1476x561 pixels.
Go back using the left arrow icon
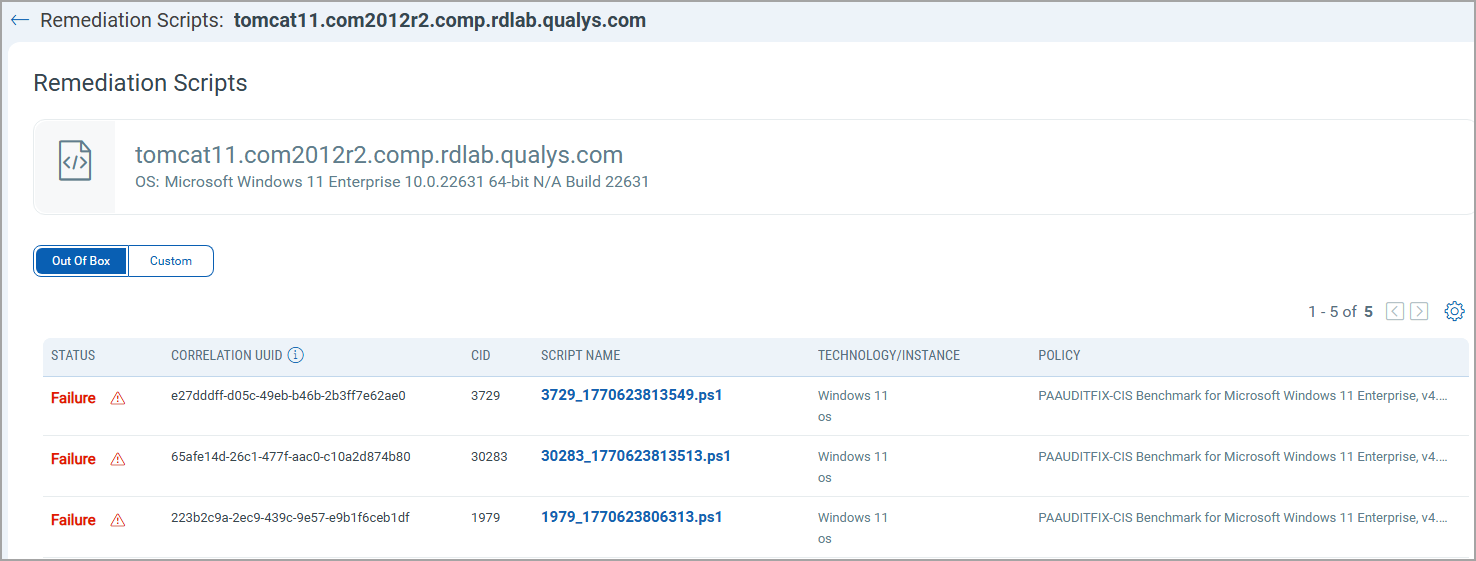pyautogui.click(x=19, y=20)
